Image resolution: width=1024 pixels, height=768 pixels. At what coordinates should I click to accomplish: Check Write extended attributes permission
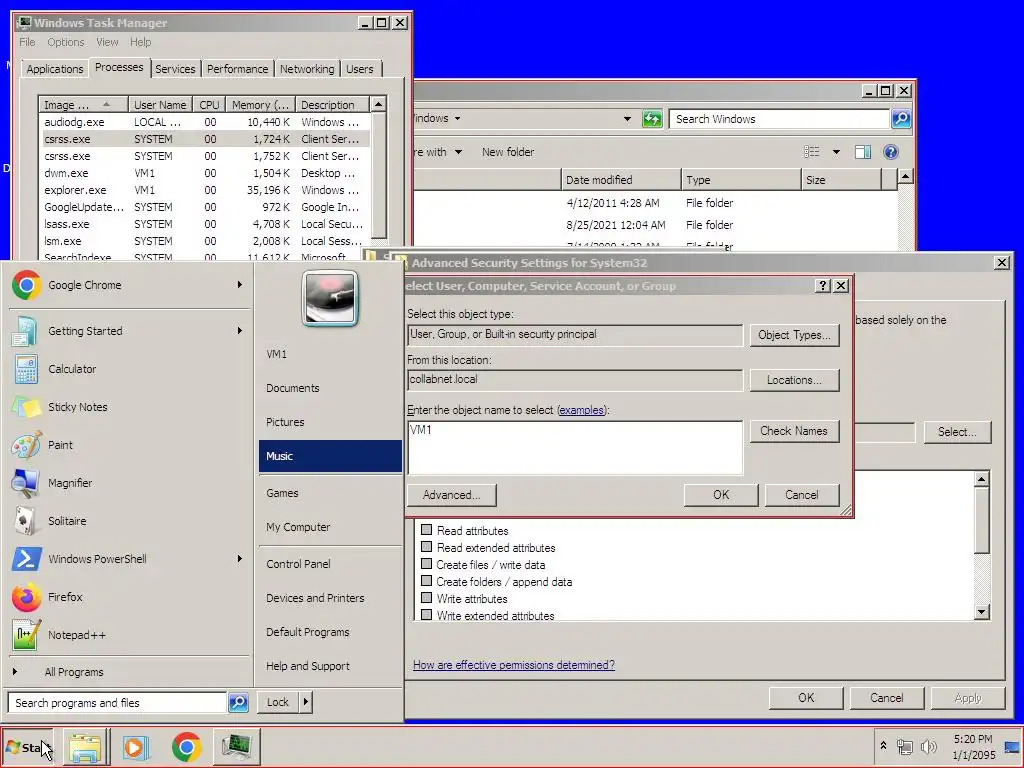point(426,615)
